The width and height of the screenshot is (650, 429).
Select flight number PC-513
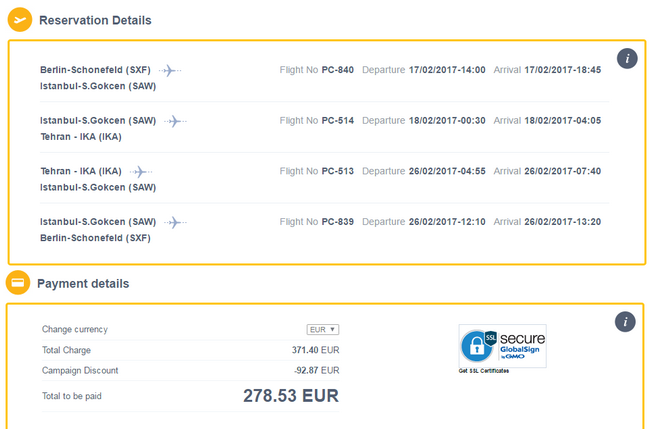tap(337, 171)
